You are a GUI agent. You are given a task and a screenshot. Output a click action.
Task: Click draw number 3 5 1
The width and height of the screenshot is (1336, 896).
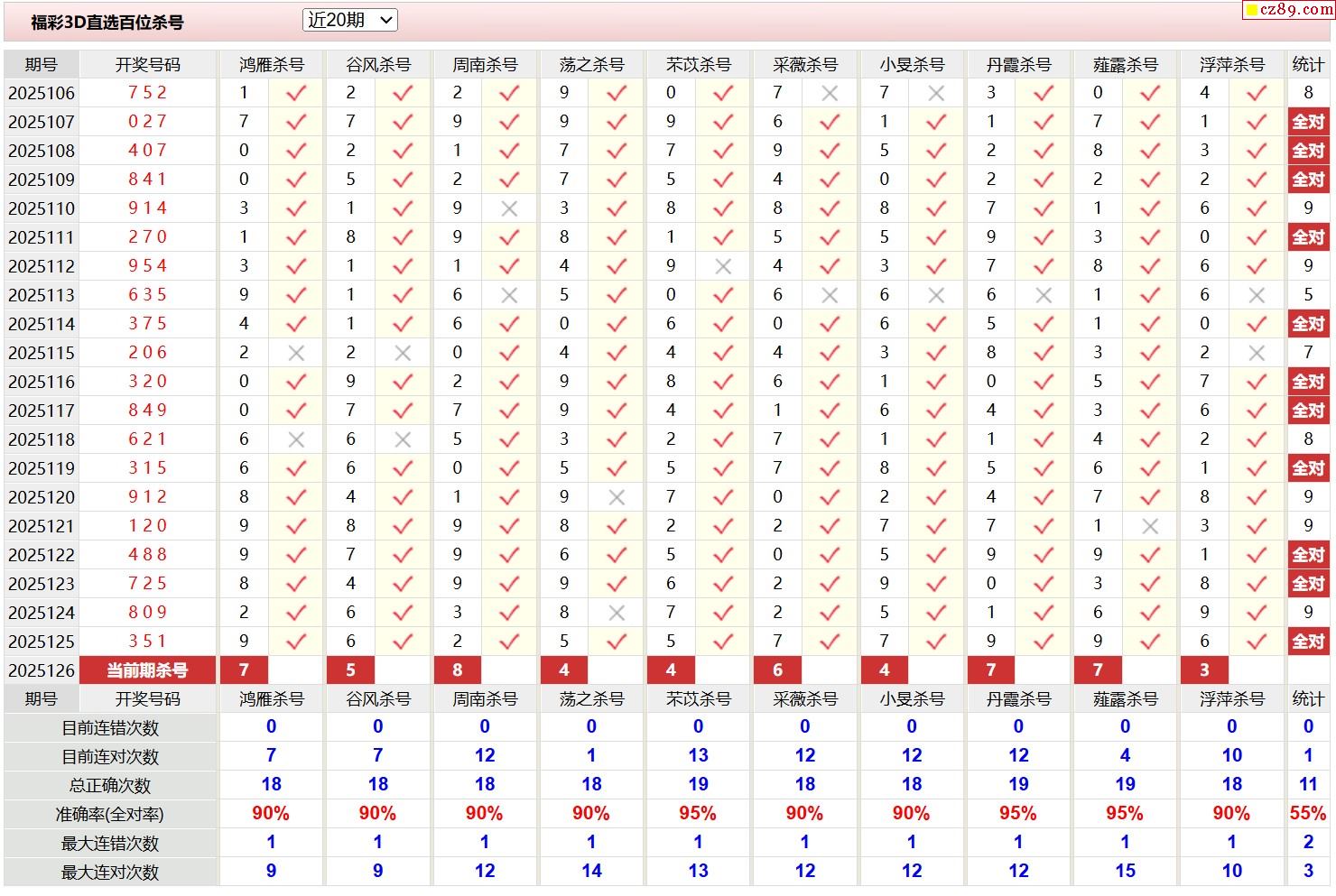(148, 641)
